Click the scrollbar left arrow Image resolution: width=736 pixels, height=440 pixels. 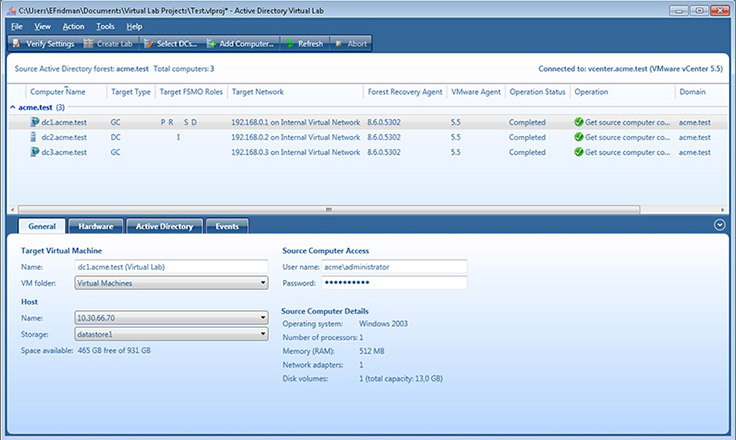[12, 209]
